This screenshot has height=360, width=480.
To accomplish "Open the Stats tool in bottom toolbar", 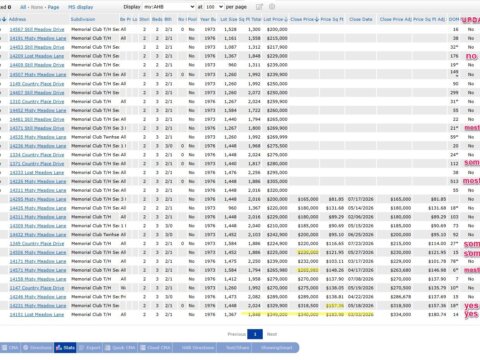I will pos(65,348).
